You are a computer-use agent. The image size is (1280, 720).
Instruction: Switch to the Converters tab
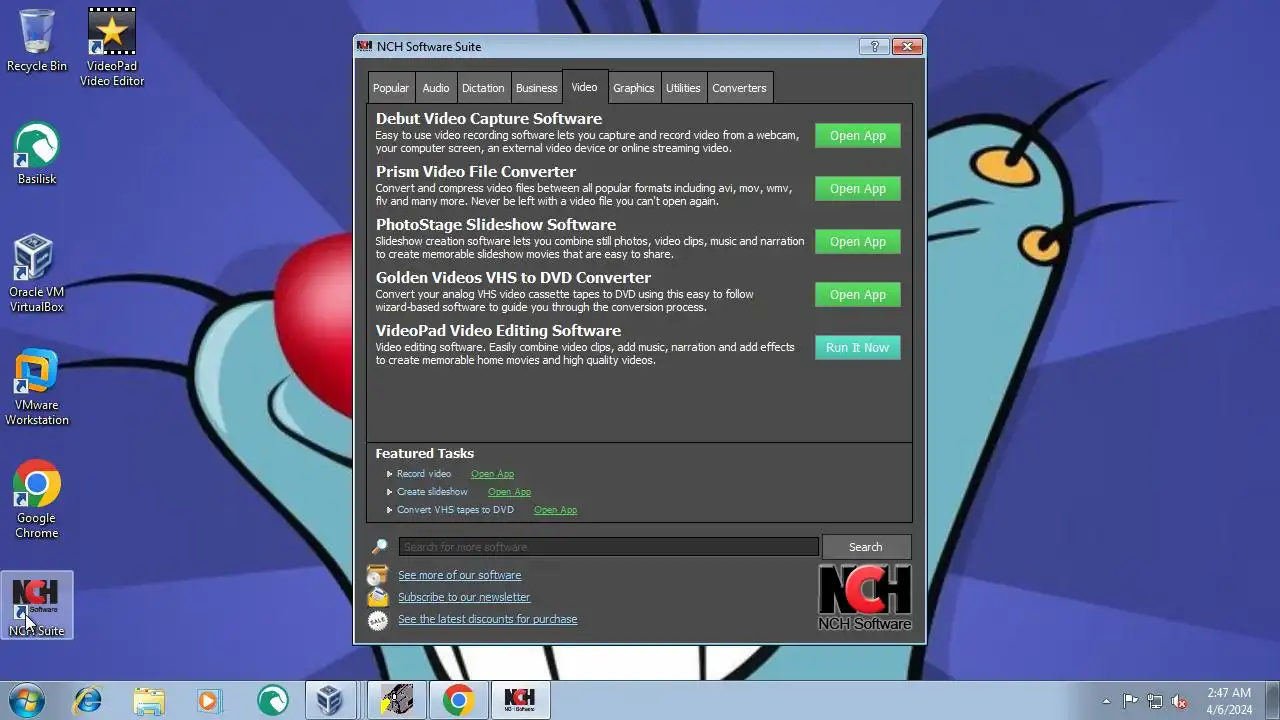click(x=739, y=88)
